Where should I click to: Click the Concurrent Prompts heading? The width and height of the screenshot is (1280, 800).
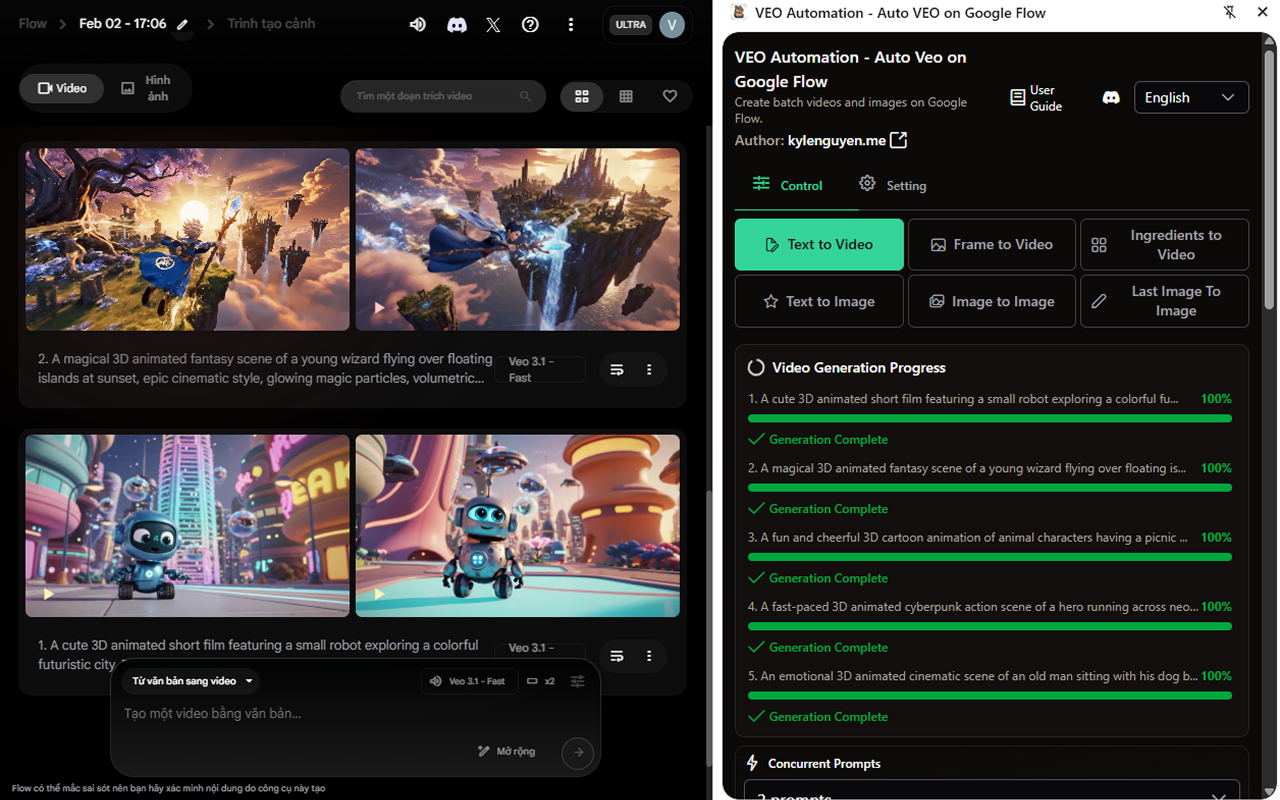pos(824,763)
